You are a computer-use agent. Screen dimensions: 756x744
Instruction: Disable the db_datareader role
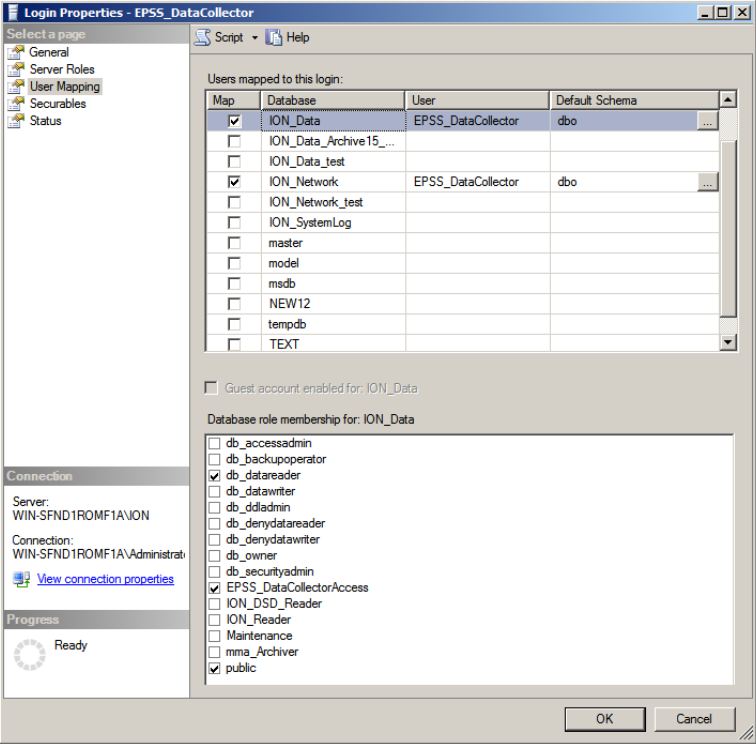pos(215,475)
